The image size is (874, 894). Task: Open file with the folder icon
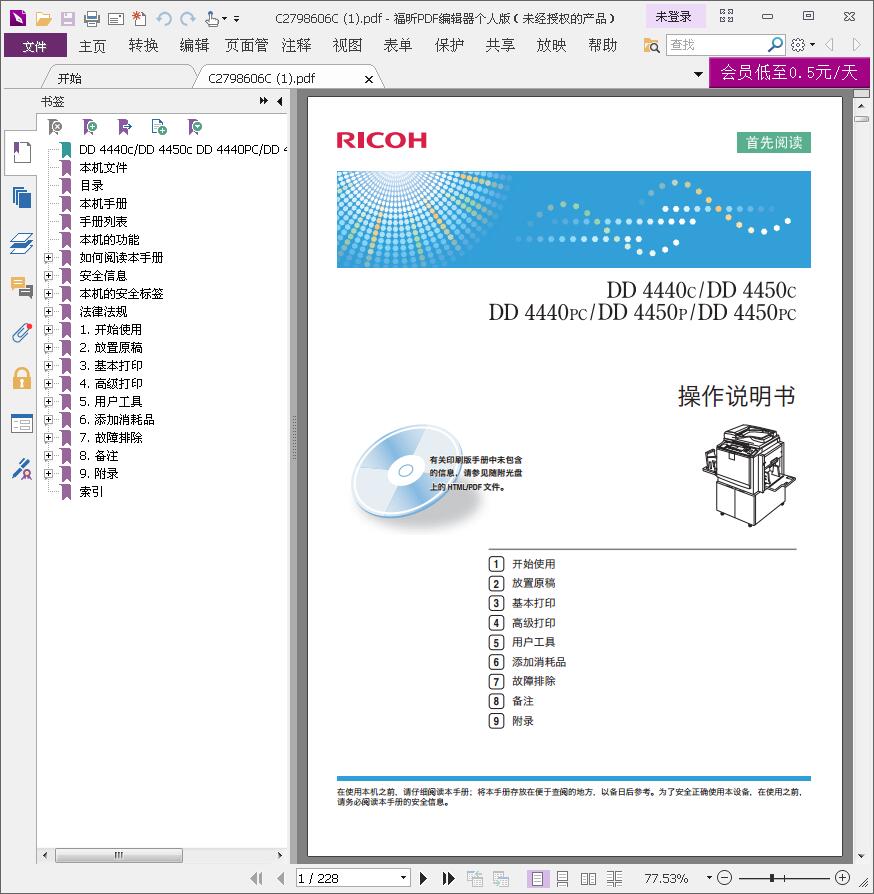click(x=43, y=19)
